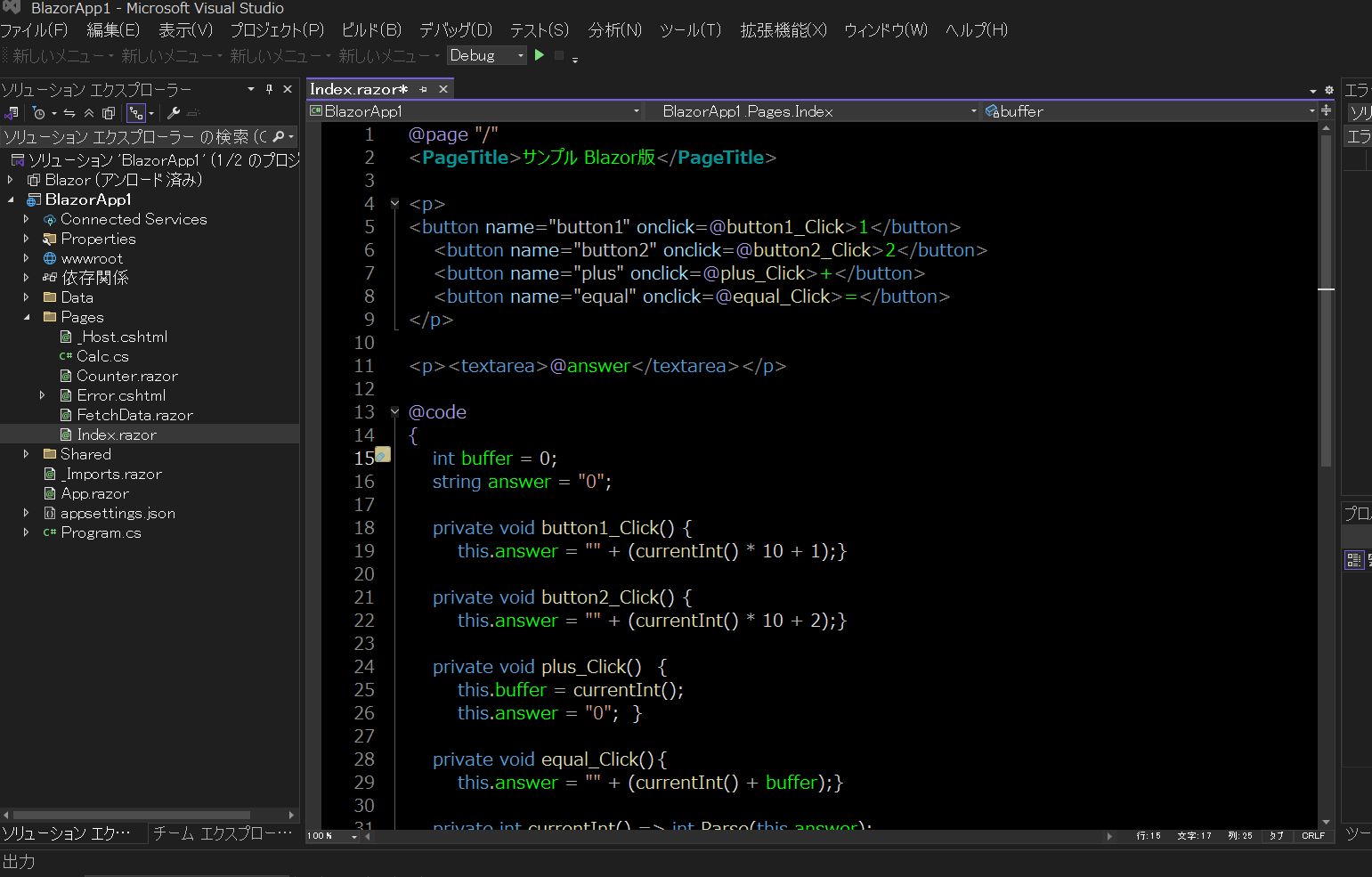This screenshot has width=1372, height=877.
Task: Expand the Shared folder
Action: [27, 454]
